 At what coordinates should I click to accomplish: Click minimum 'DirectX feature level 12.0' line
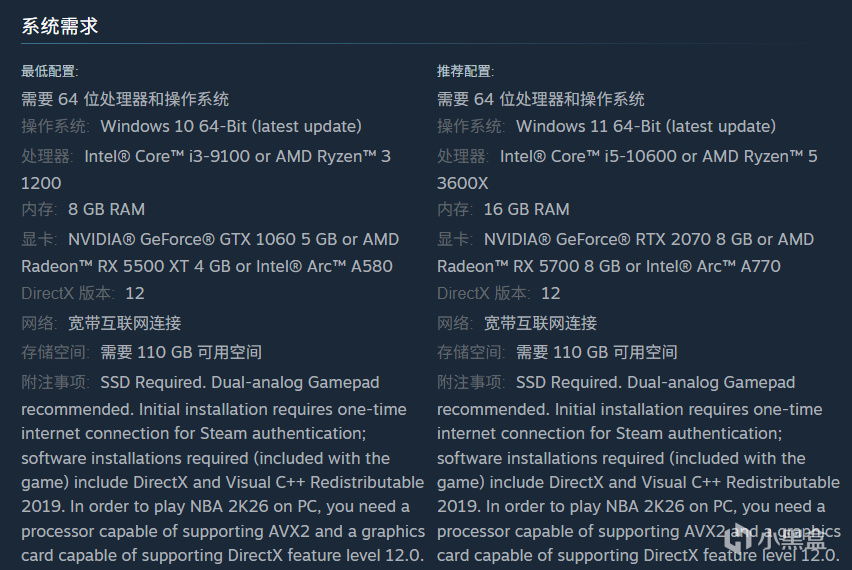222,555
